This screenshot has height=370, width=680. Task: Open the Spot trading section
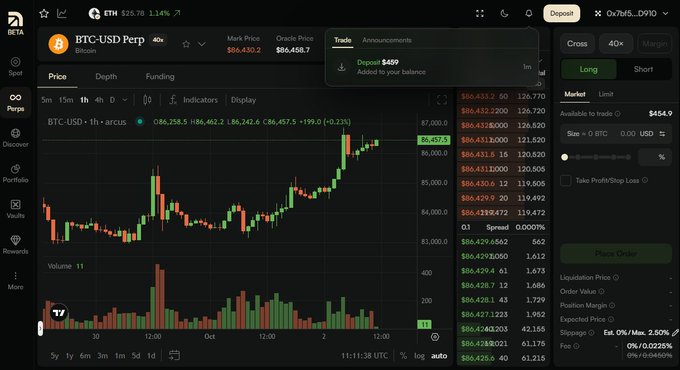tap(15, 67)
